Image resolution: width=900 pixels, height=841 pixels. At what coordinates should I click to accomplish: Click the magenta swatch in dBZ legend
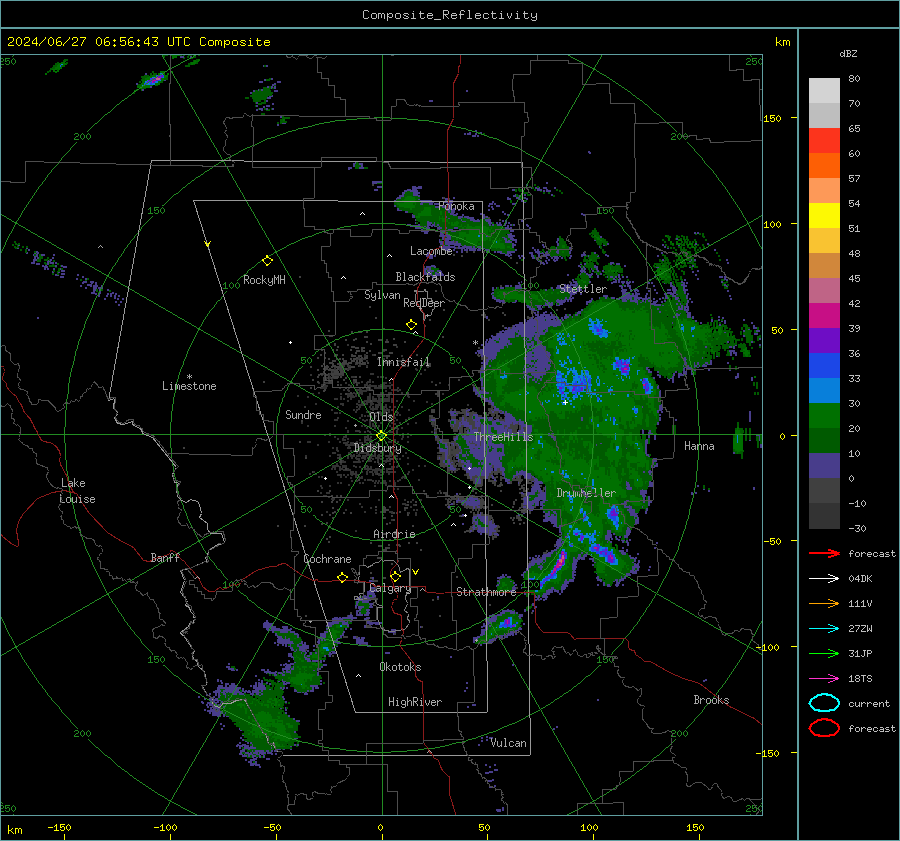[x=824, y=315]
